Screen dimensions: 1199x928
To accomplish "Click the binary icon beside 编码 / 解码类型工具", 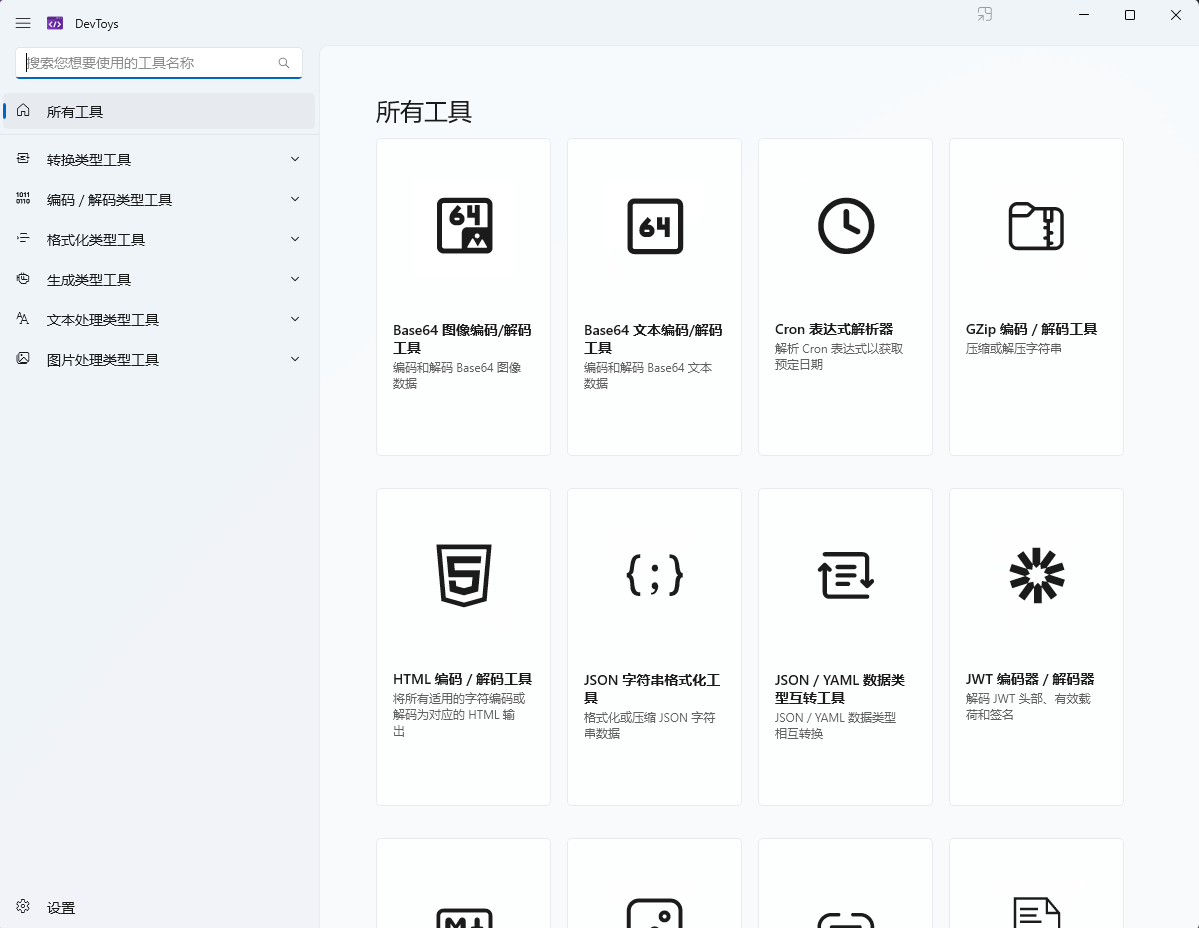I will tap(23, 198).
